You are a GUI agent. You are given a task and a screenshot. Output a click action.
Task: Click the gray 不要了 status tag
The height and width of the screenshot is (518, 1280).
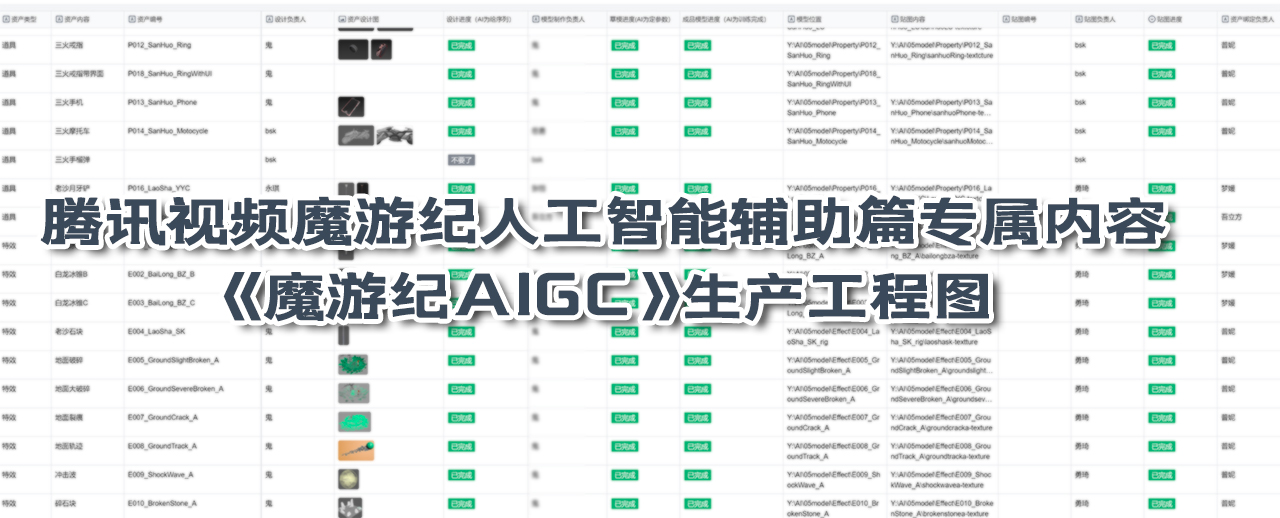(461, 160)
